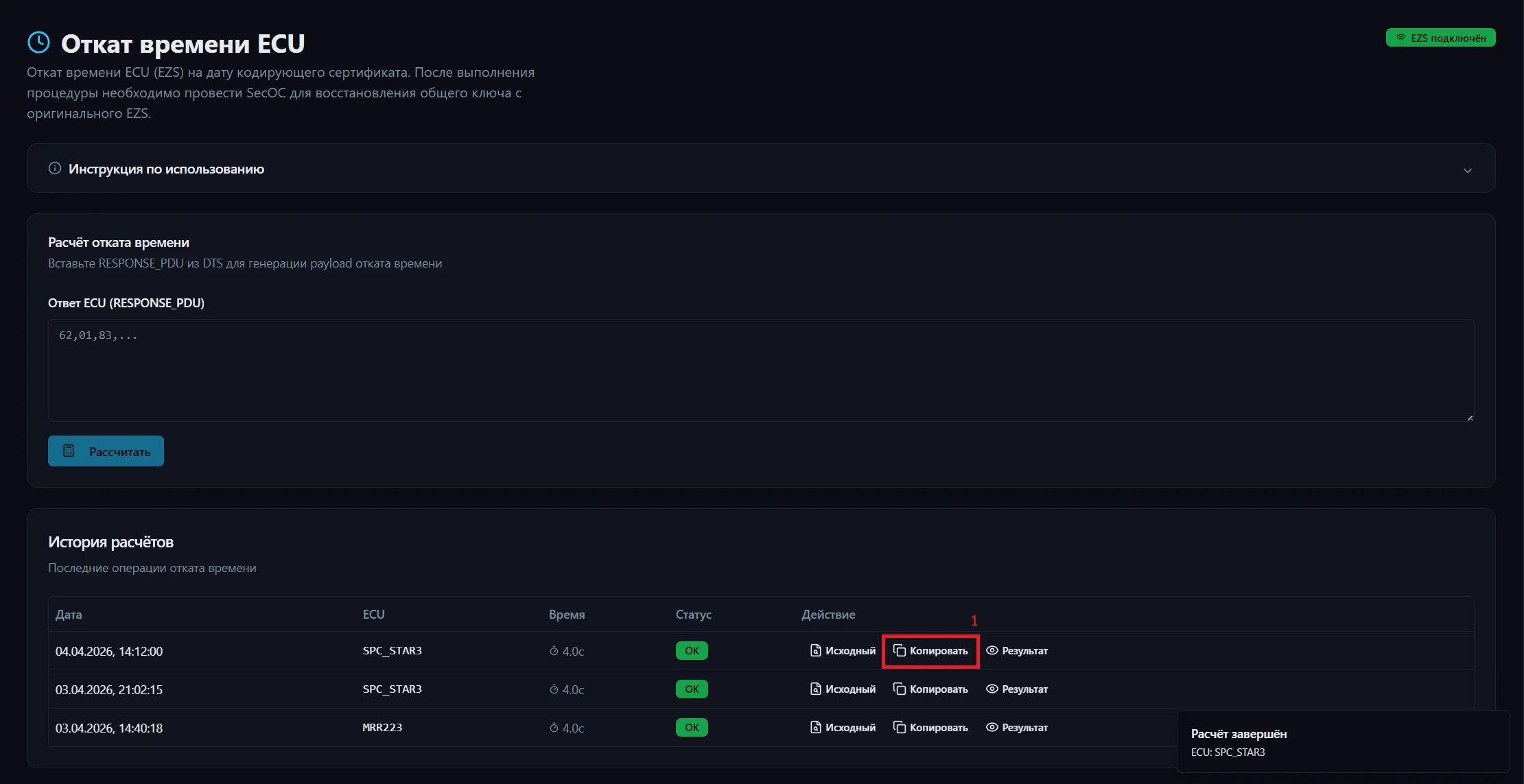This screenshot has width=1524, height=784.
Task: Click the clock icon beside the page title
Action: (38, 43)
